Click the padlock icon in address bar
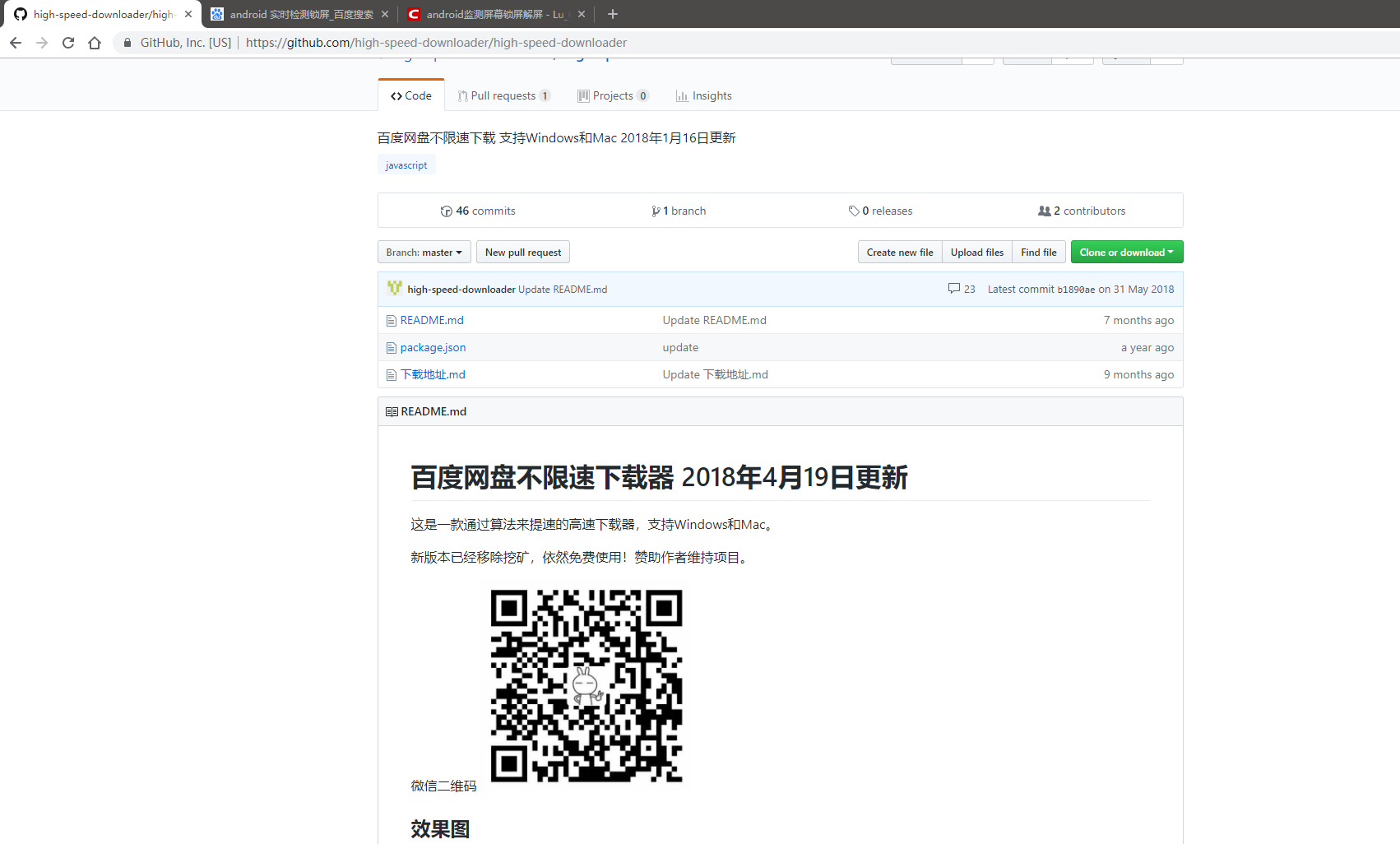This screenshot has width=1400, height=844. pos(127,43)
